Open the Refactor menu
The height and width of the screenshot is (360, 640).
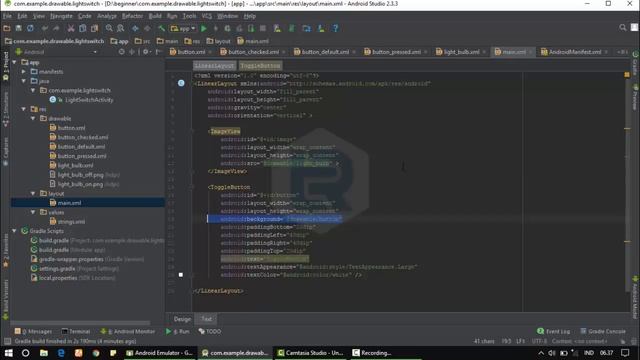click(x=133, y=16)
